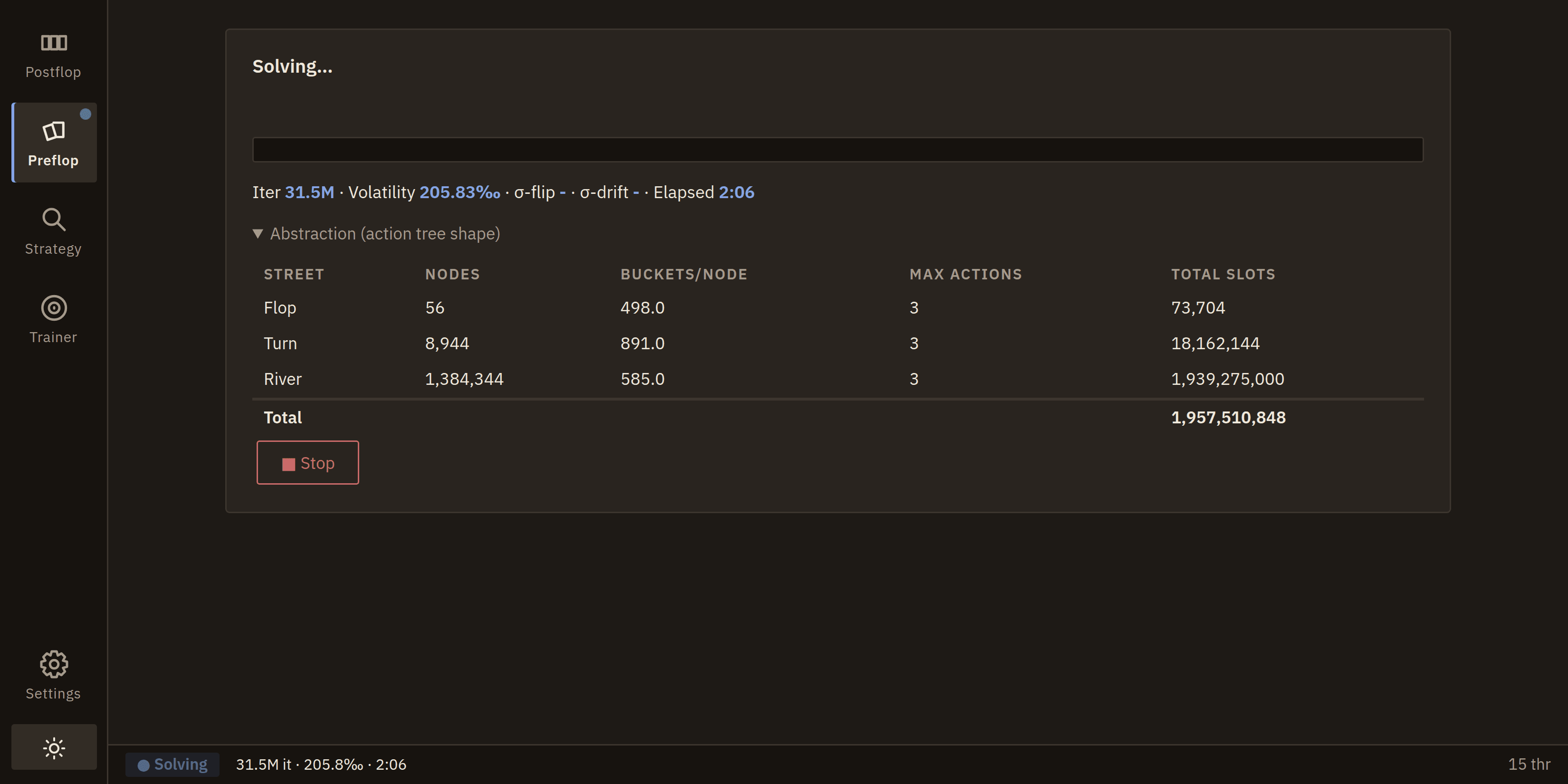Open Strategy magnifier icon
Image resolution: width=1568 pixels, height=784 pixels.
(54, 220)
